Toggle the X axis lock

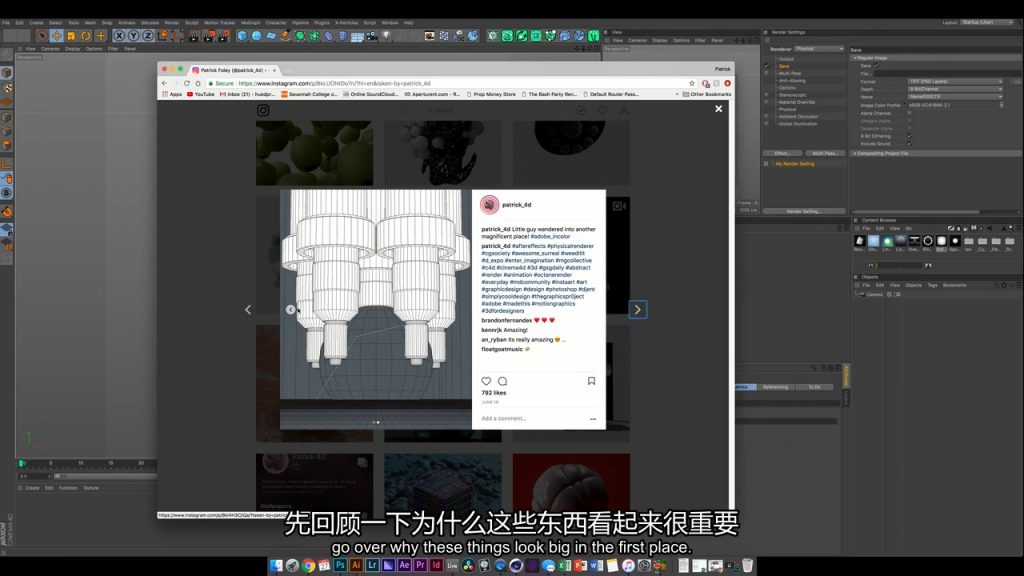click(x=119, y=36)
